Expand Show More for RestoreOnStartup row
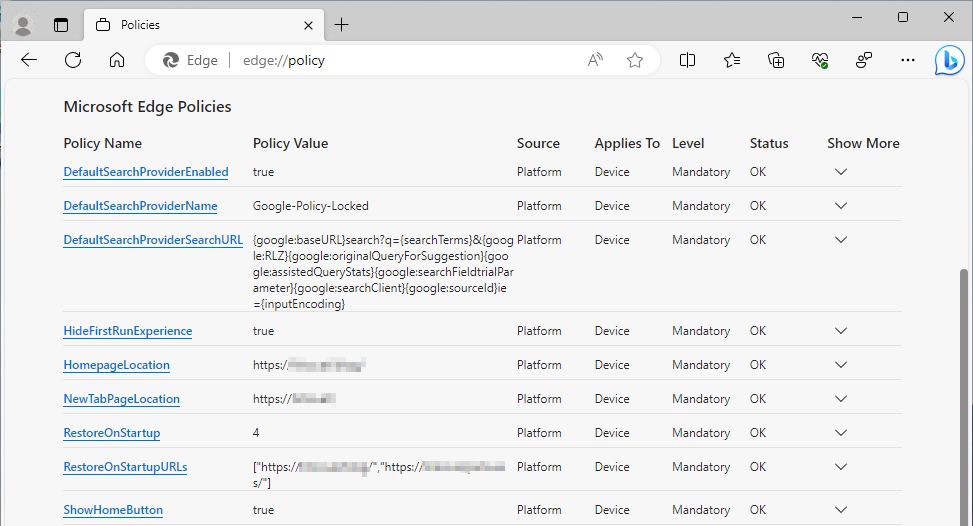Viewport: 973px width, 526px height. 841,433
